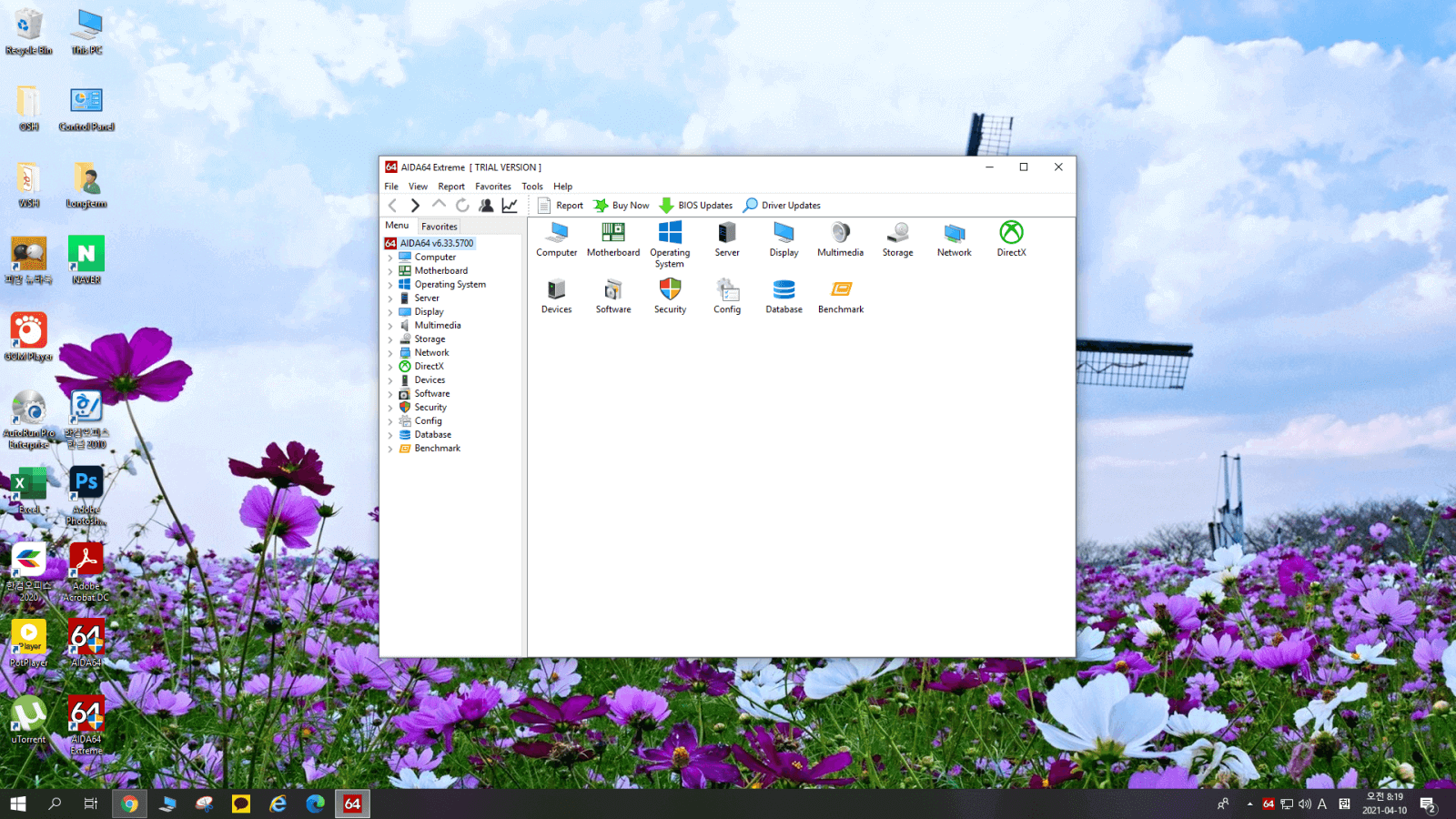Click the graph chart toolbar icon
This screenshot has height=819, width=1456.
point(510,206)
